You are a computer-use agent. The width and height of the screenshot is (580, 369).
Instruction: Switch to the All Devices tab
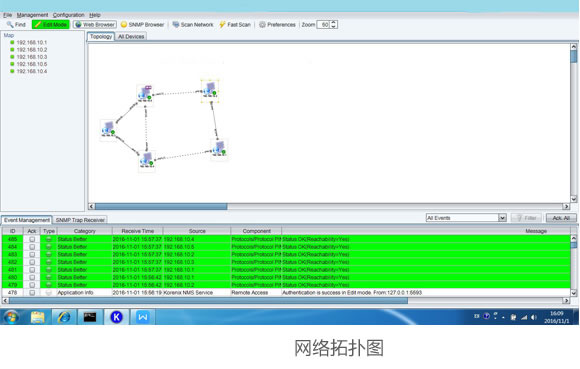click(x=131, y=36)
